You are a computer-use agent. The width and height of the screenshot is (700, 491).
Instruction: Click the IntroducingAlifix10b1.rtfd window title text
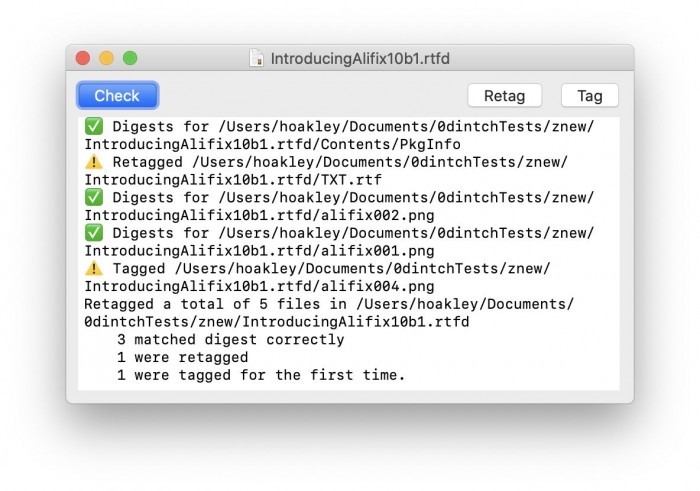coord(360,59)
